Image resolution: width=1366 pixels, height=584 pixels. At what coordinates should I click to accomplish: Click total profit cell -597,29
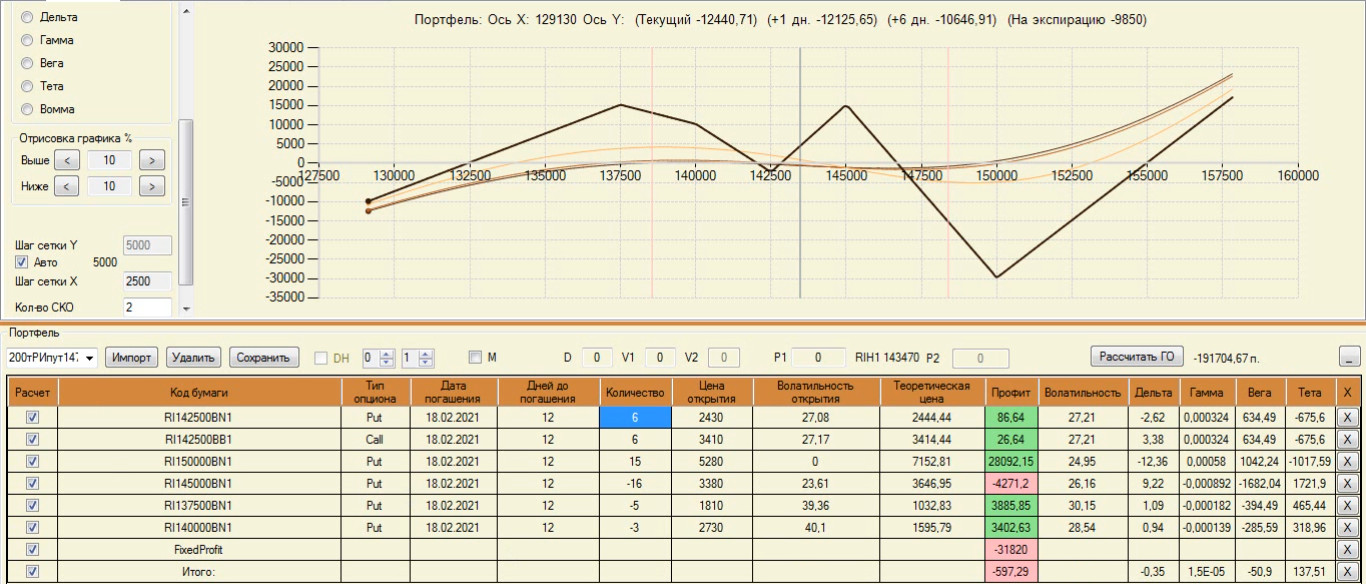(1009, 571)
